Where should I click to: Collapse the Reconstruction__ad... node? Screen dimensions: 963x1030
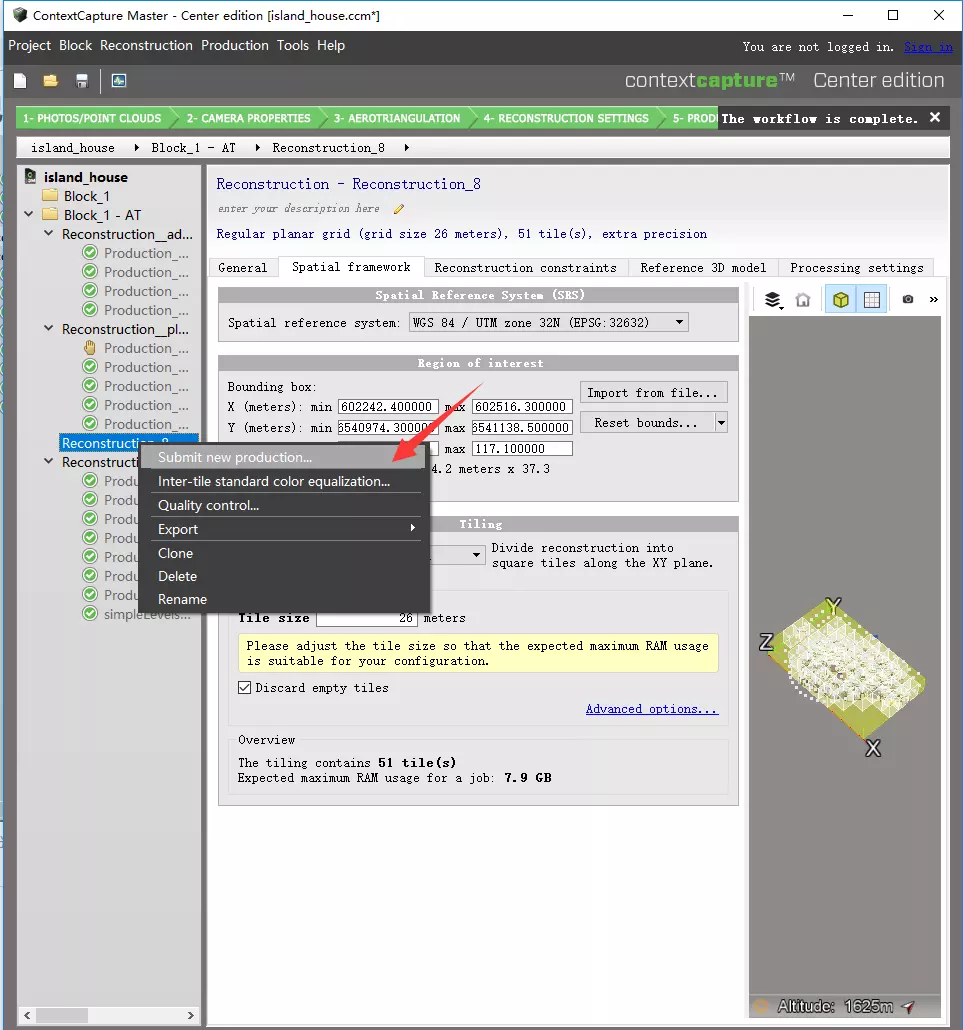point(48,233)
